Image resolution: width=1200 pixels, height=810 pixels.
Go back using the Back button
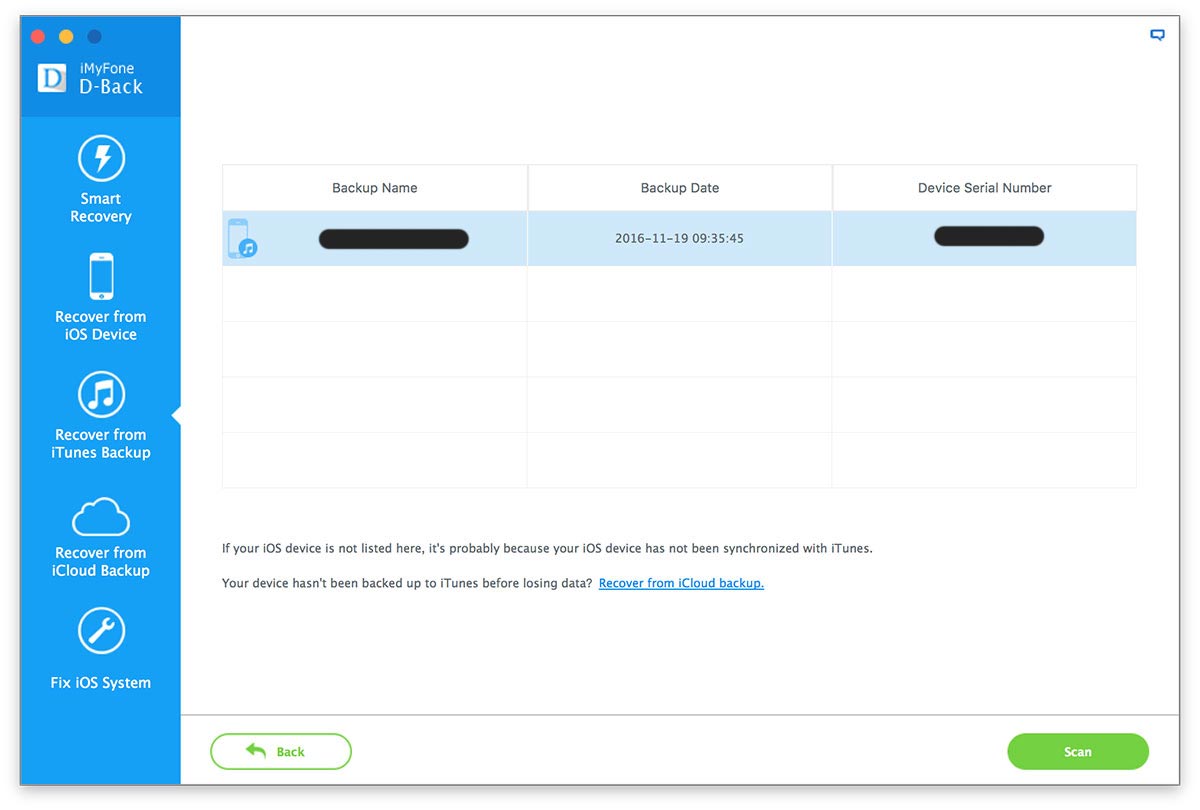tap(281, 751)
